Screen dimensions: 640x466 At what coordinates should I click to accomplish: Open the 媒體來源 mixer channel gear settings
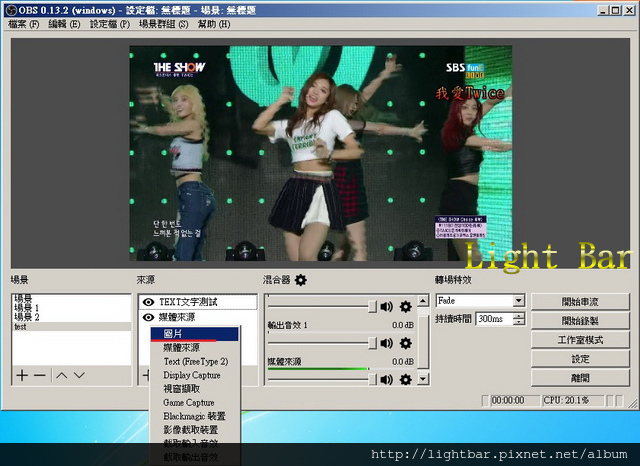click(x=405, y=379)
